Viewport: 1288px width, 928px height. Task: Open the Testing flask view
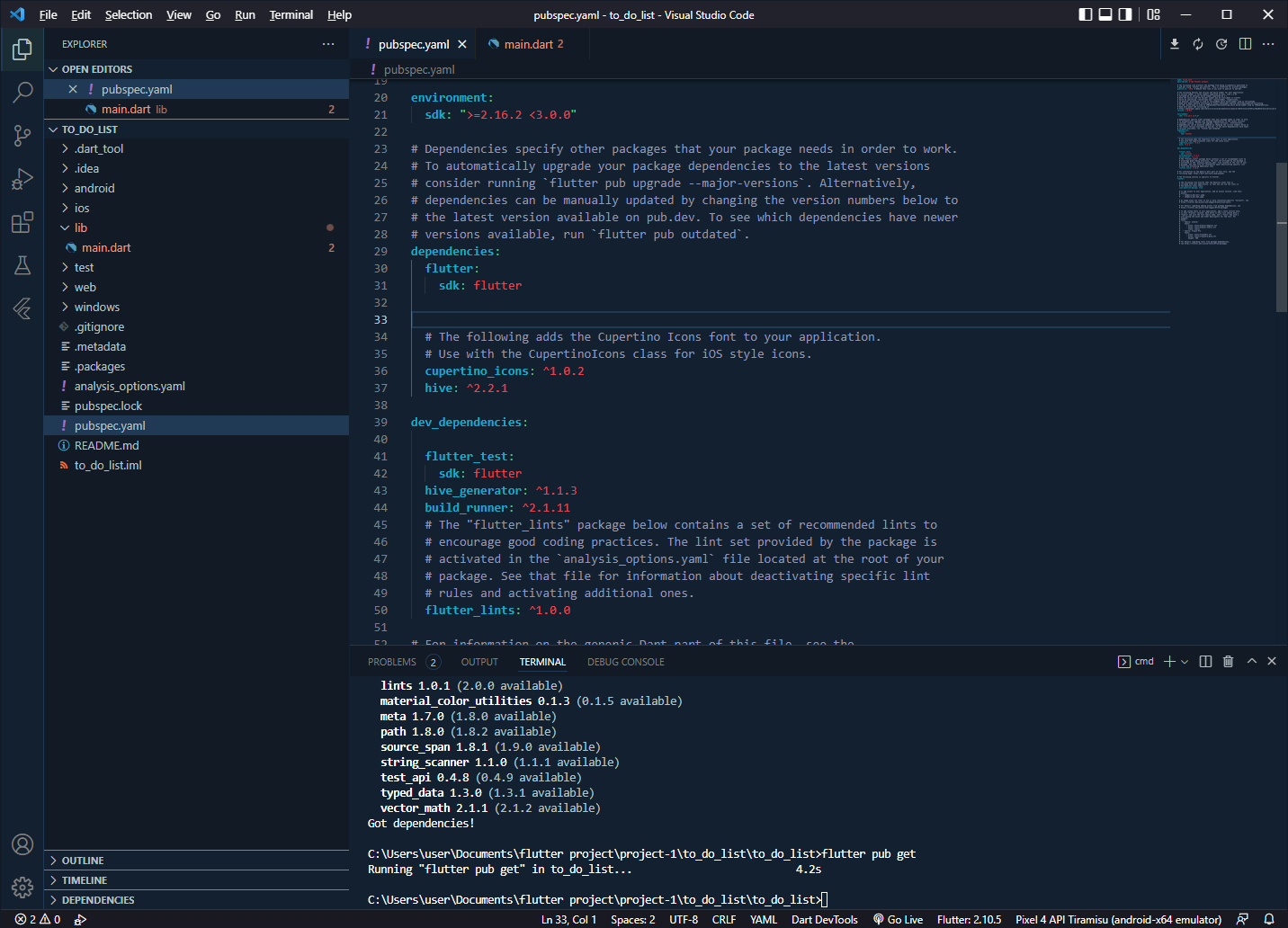[22, 265]
